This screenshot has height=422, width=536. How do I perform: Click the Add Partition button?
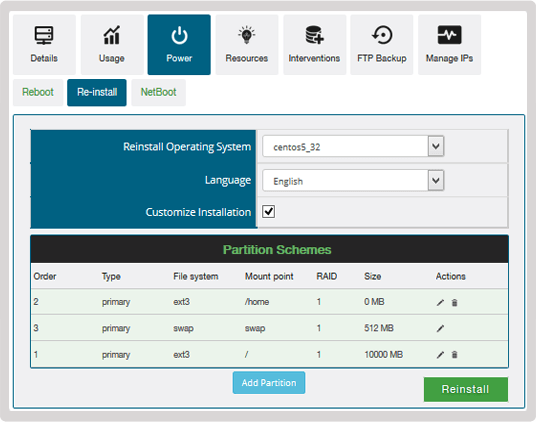[269, 383]
